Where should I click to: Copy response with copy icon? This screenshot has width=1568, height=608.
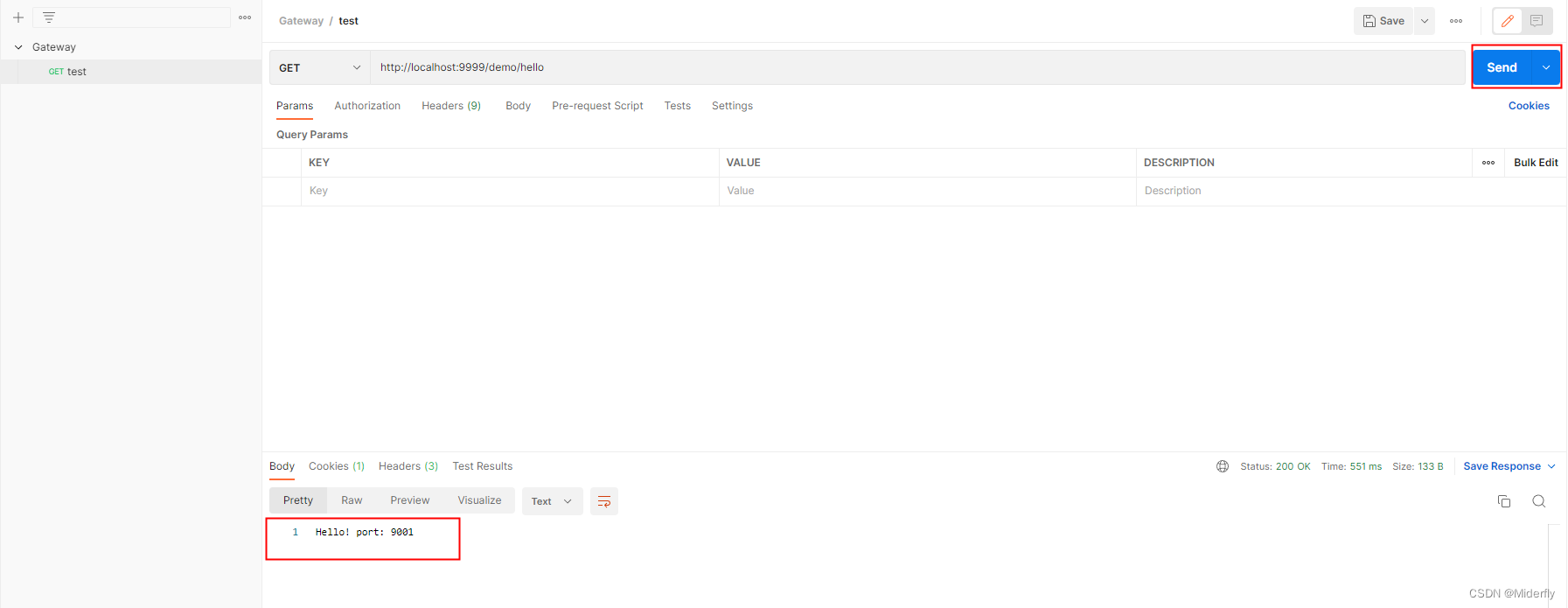tap(1504, 501)
